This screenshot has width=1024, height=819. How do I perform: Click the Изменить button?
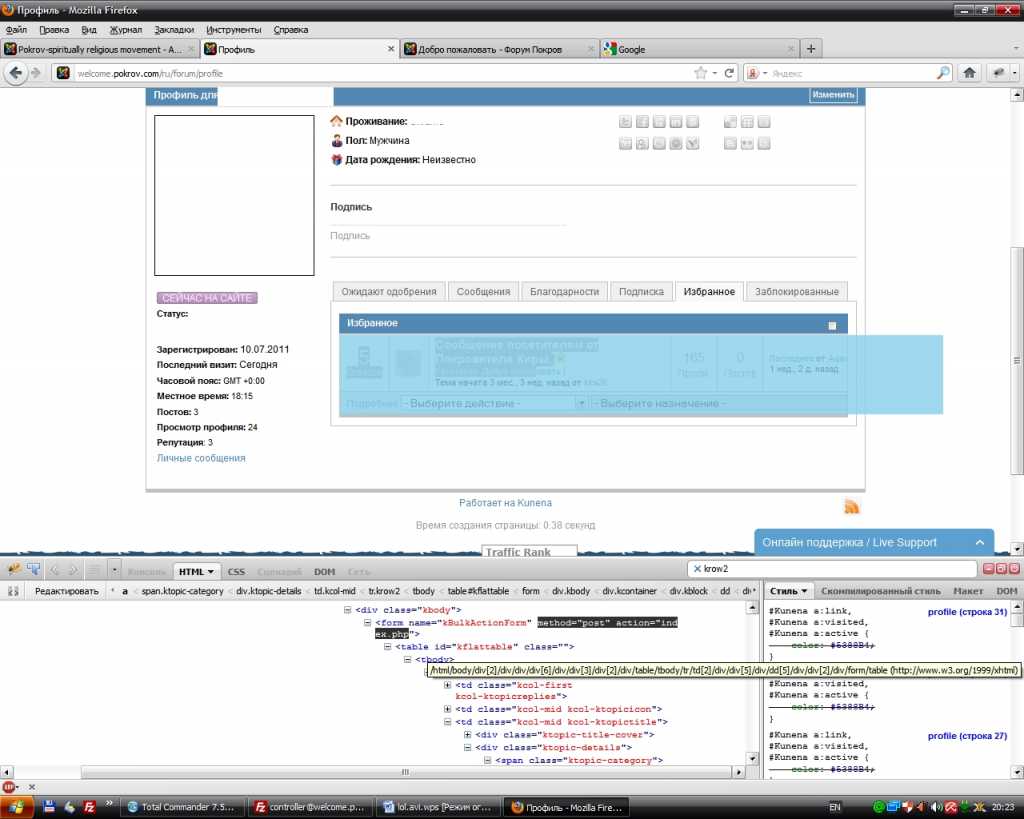click(833, 95)
